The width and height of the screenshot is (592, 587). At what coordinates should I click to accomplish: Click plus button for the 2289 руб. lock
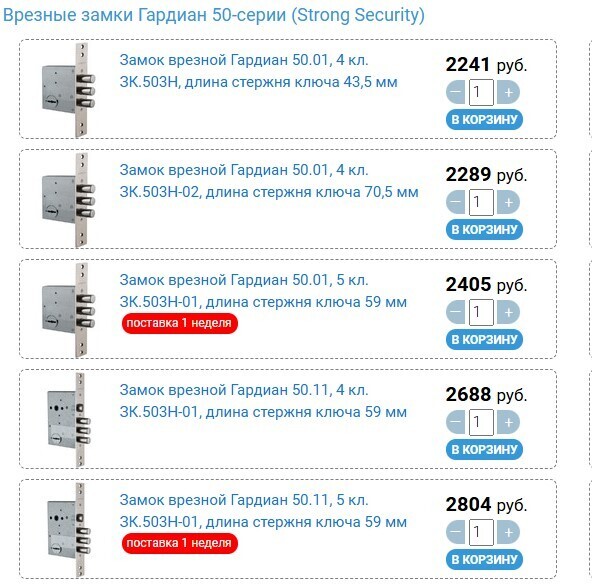[x=508, y=202]
